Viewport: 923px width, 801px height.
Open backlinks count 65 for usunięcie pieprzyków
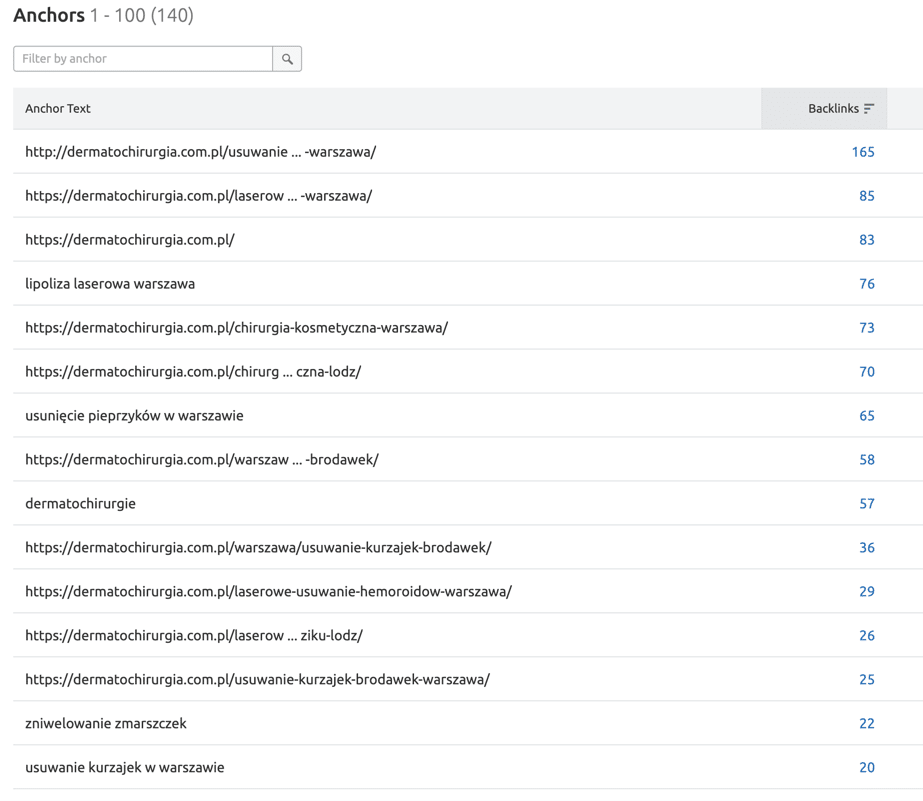tap(866, 416)
